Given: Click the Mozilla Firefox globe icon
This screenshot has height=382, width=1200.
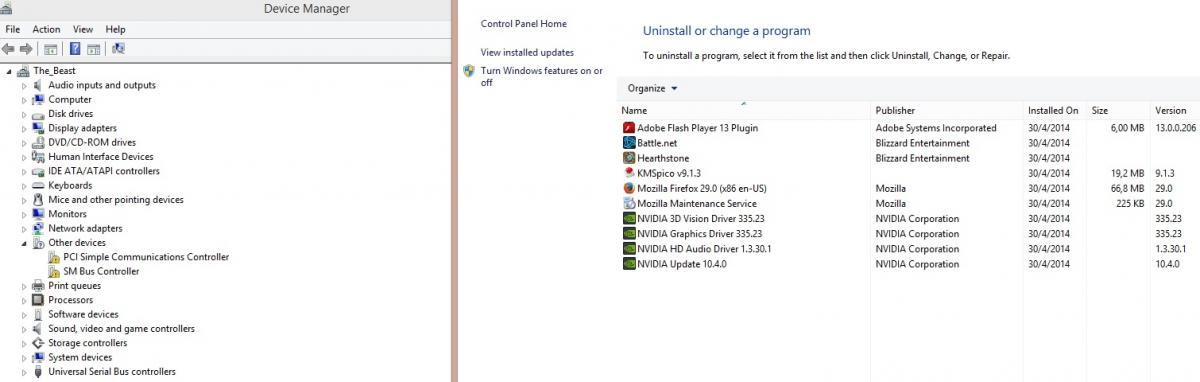Looking at the screenshot, I should 629,188.
